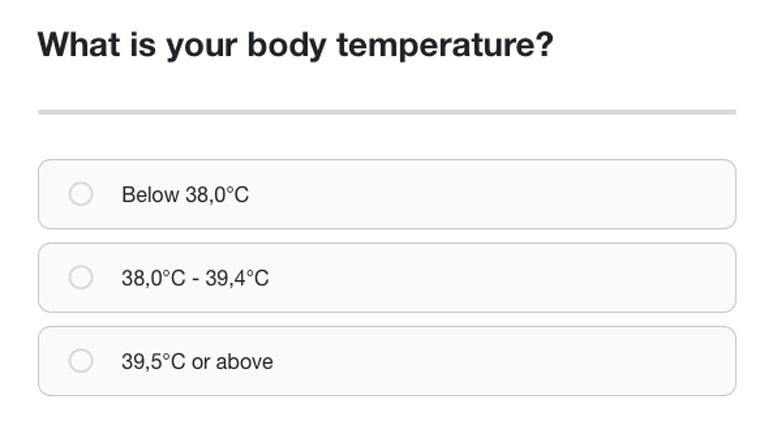
Task: Pick the moderate fever answer option
Action: tap(387, 277)
